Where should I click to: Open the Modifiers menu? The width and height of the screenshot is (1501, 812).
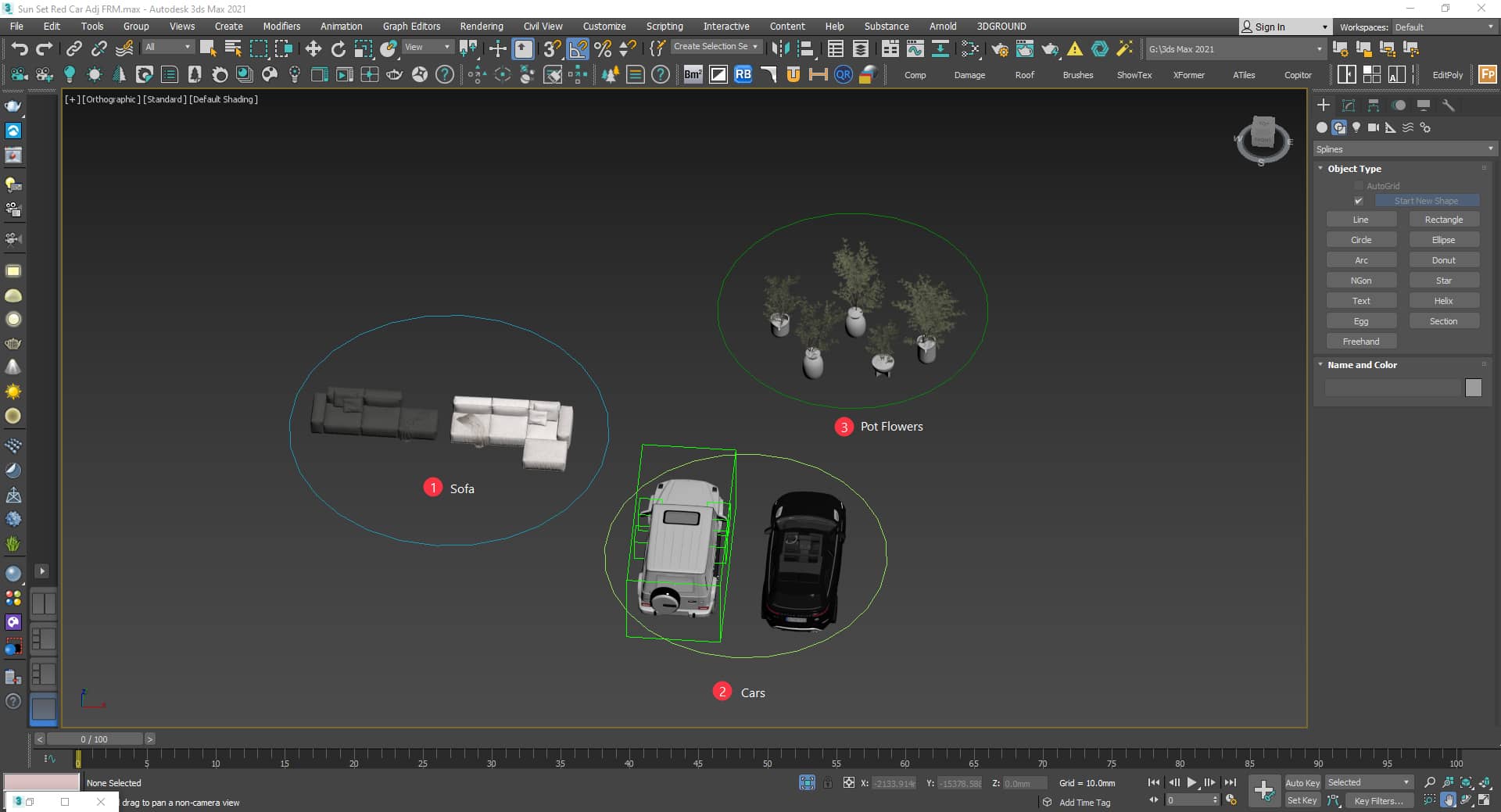tap(281, 26)
